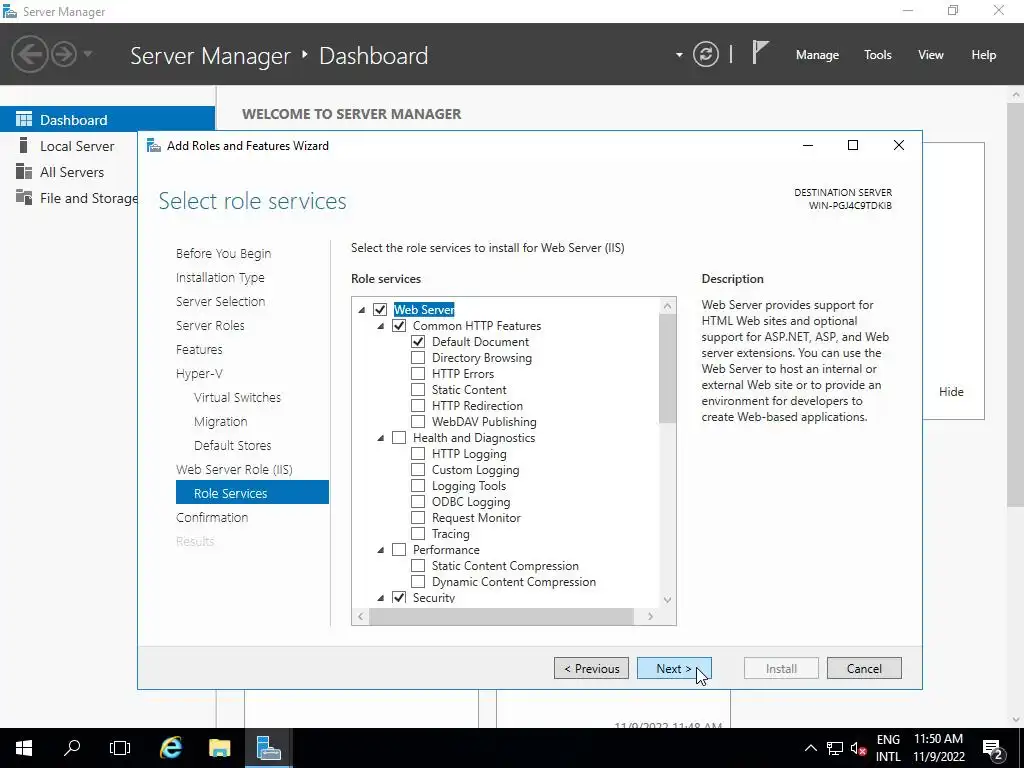Check the HTTP Errors option
1024x768 pixels.
coord(418,374)
